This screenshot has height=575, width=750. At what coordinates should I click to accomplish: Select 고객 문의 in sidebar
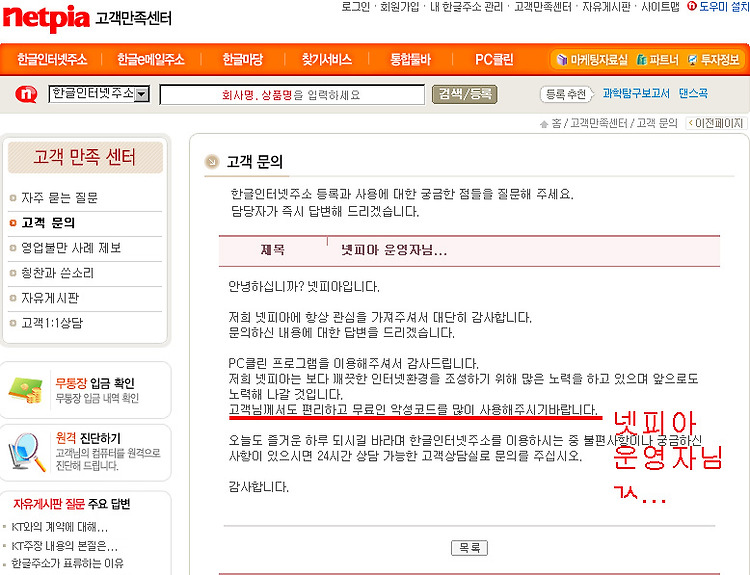coord(48,222)
